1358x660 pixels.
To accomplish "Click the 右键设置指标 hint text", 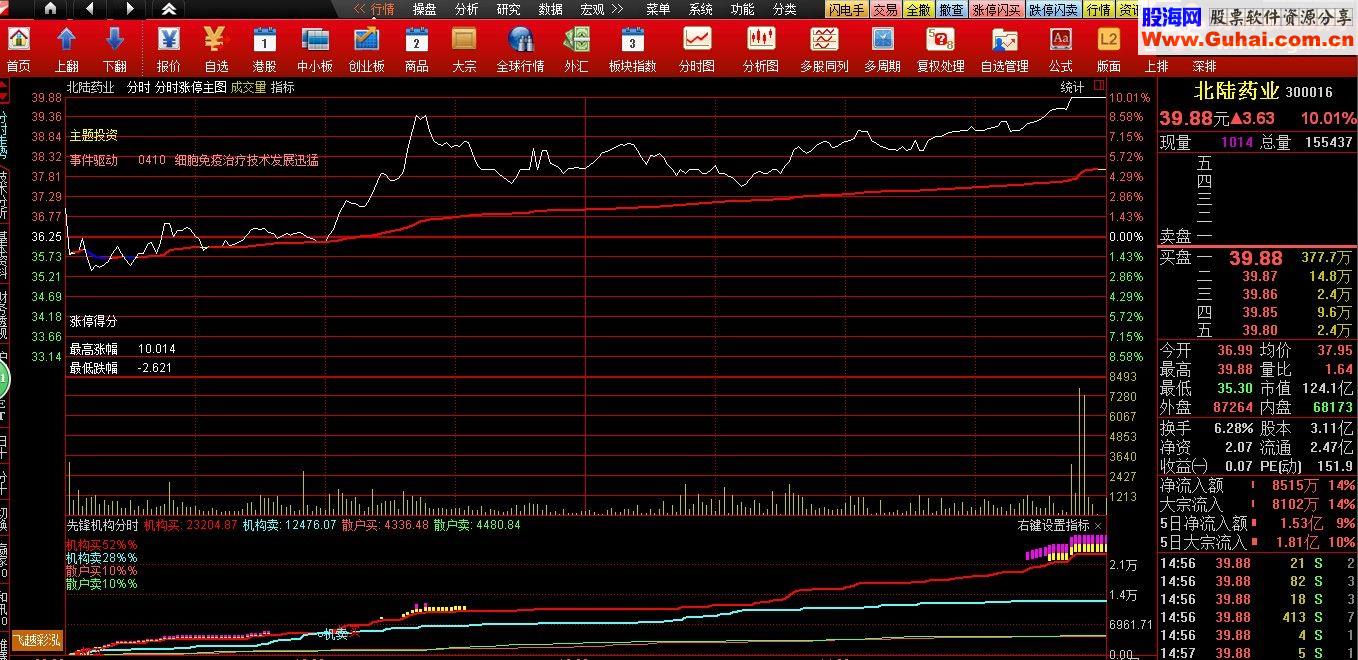I will pyautogui.click(x=1054, y=525).
